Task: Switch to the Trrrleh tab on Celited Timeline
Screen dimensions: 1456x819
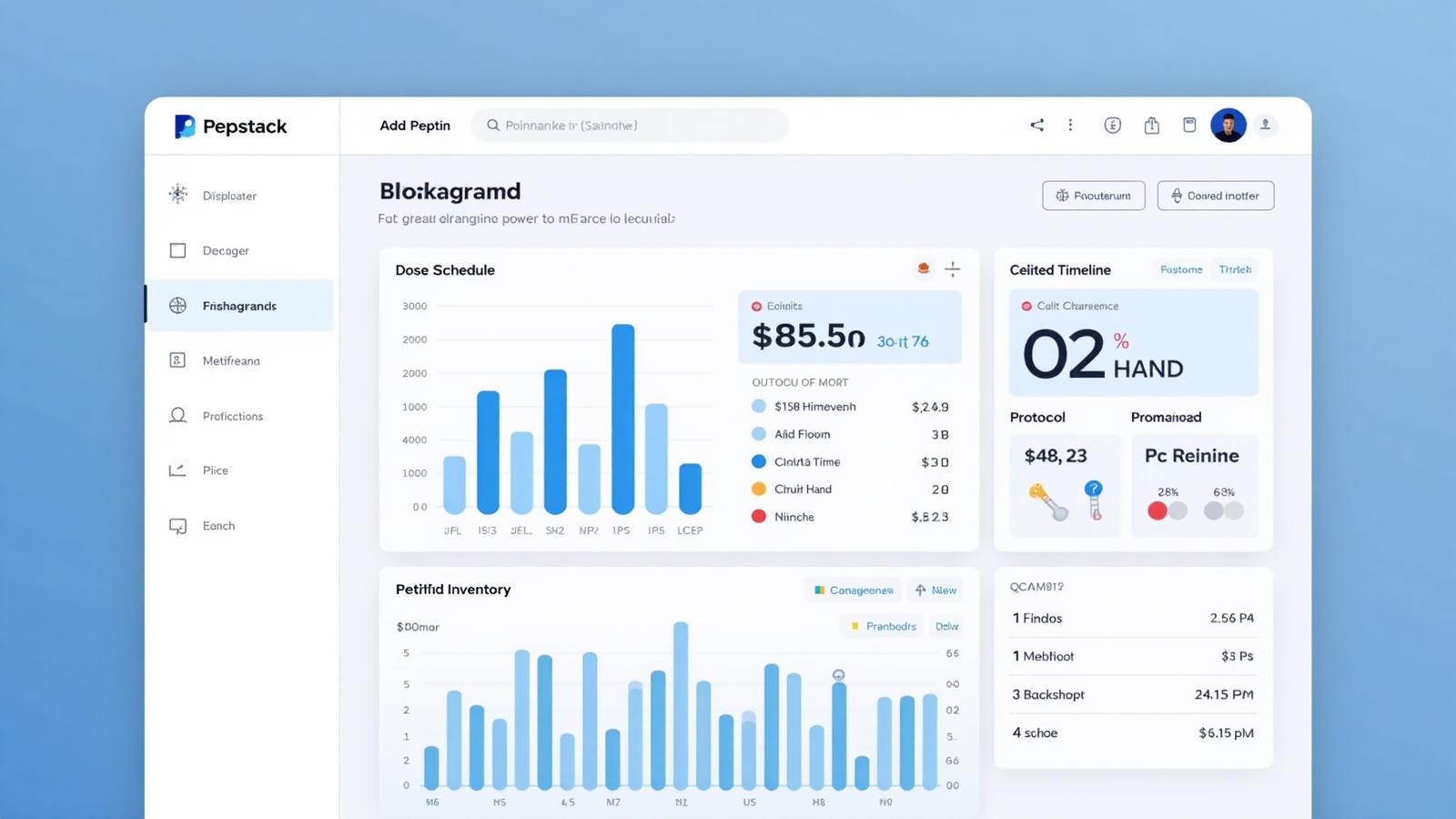Action: (x=1234, y=269)
